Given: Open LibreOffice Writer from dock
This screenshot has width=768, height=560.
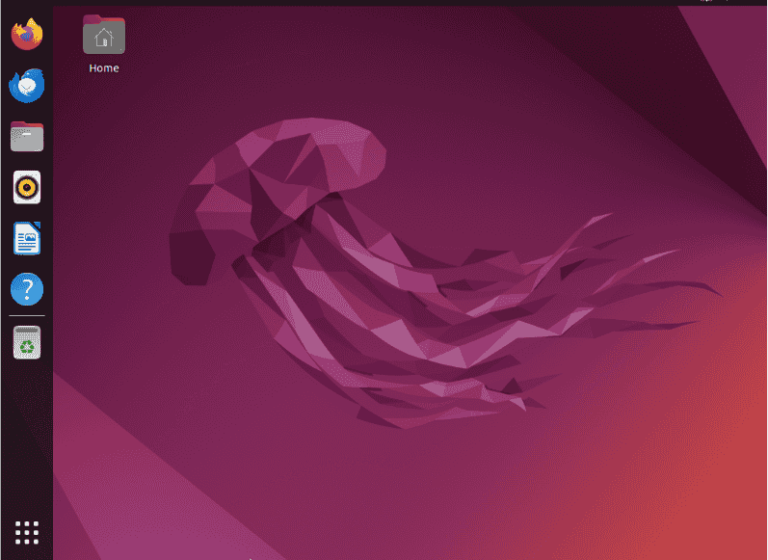Looking at the screenshot, I should 27,239.
